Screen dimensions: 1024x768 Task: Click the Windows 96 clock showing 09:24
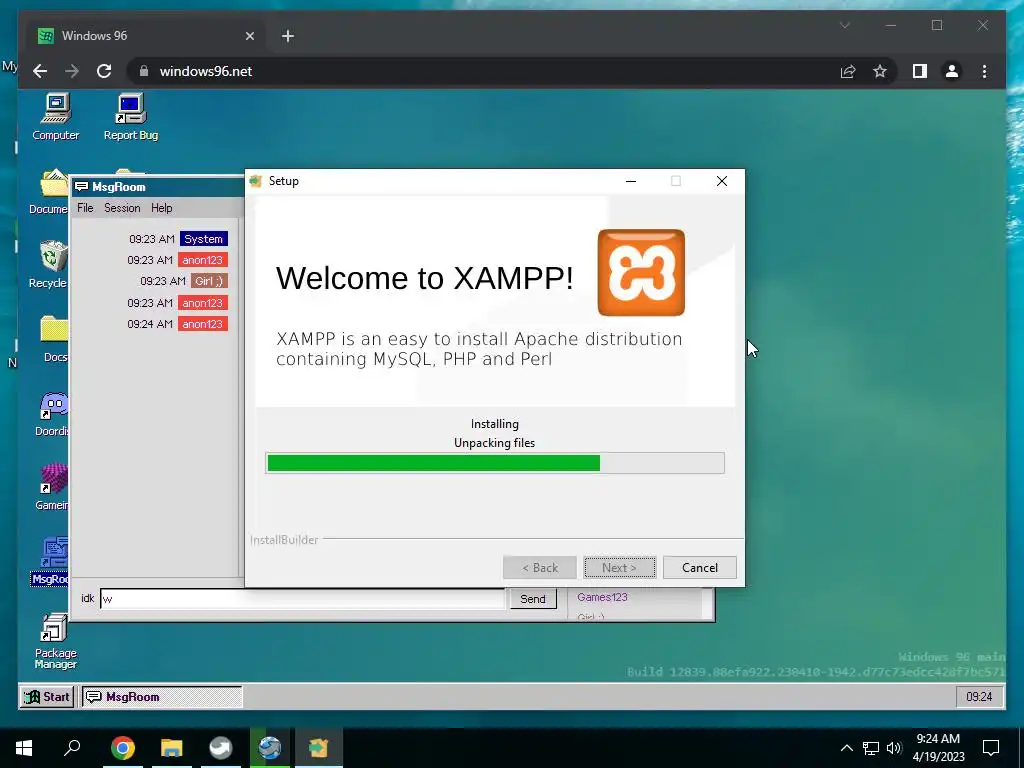[x=978, y=697]
